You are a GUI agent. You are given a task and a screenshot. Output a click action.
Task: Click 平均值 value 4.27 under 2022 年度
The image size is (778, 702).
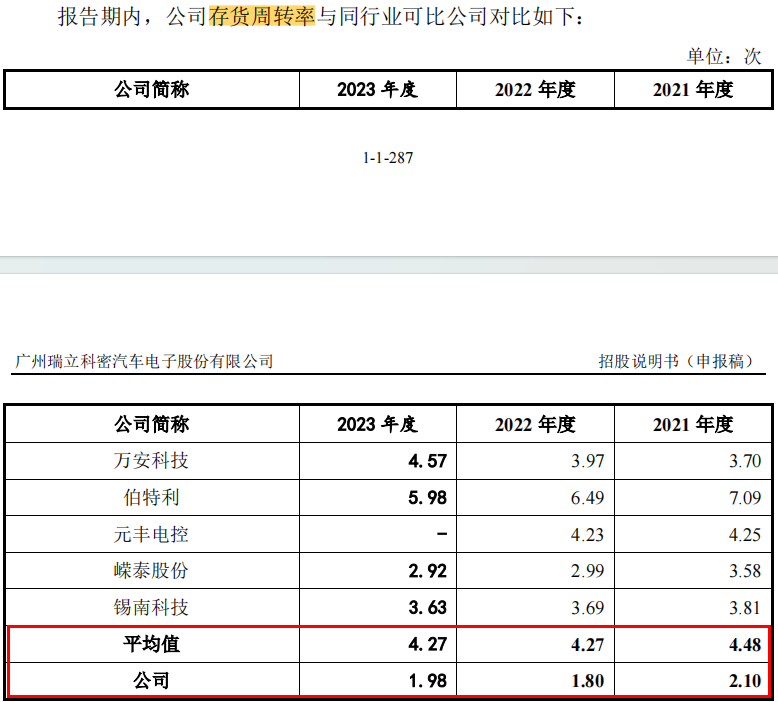tap(587, 644)
